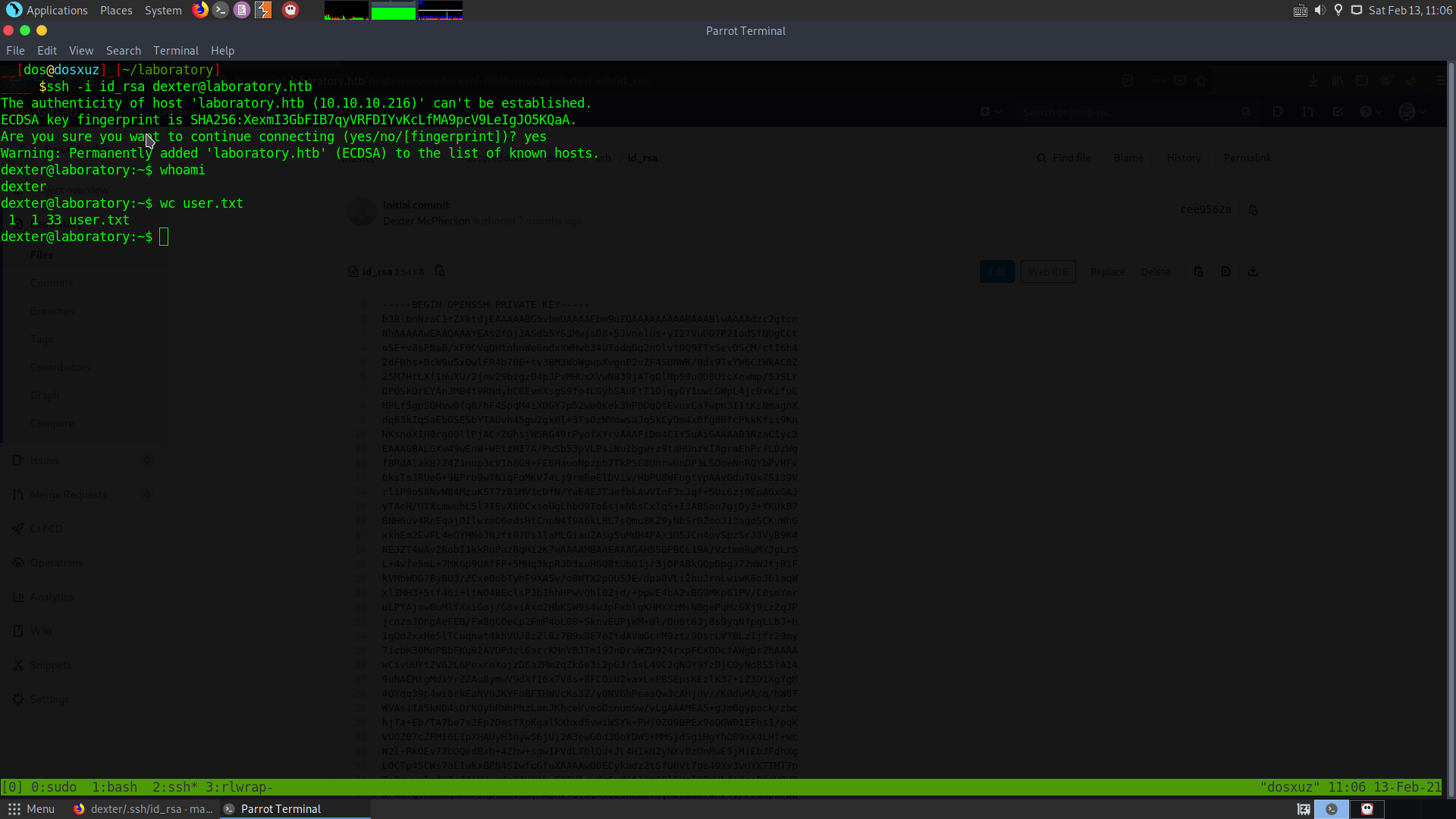Switch to workspace with ghost icon
The width and height of the screenshot is (1456, 819).
tap(1367, 809)
